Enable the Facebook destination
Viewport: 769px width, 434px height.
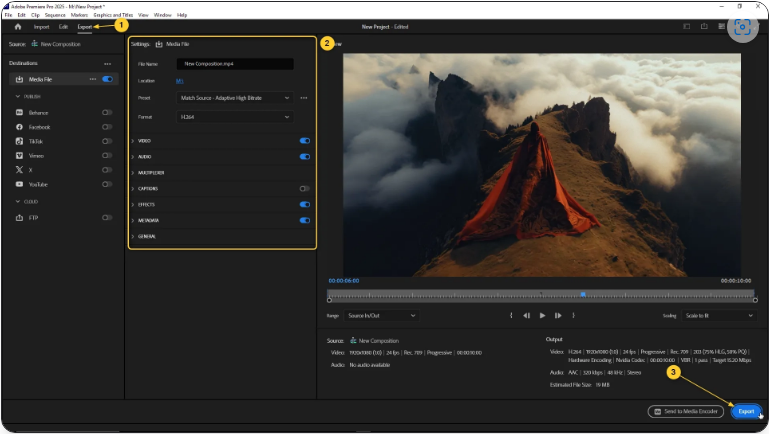coord(107,127)
